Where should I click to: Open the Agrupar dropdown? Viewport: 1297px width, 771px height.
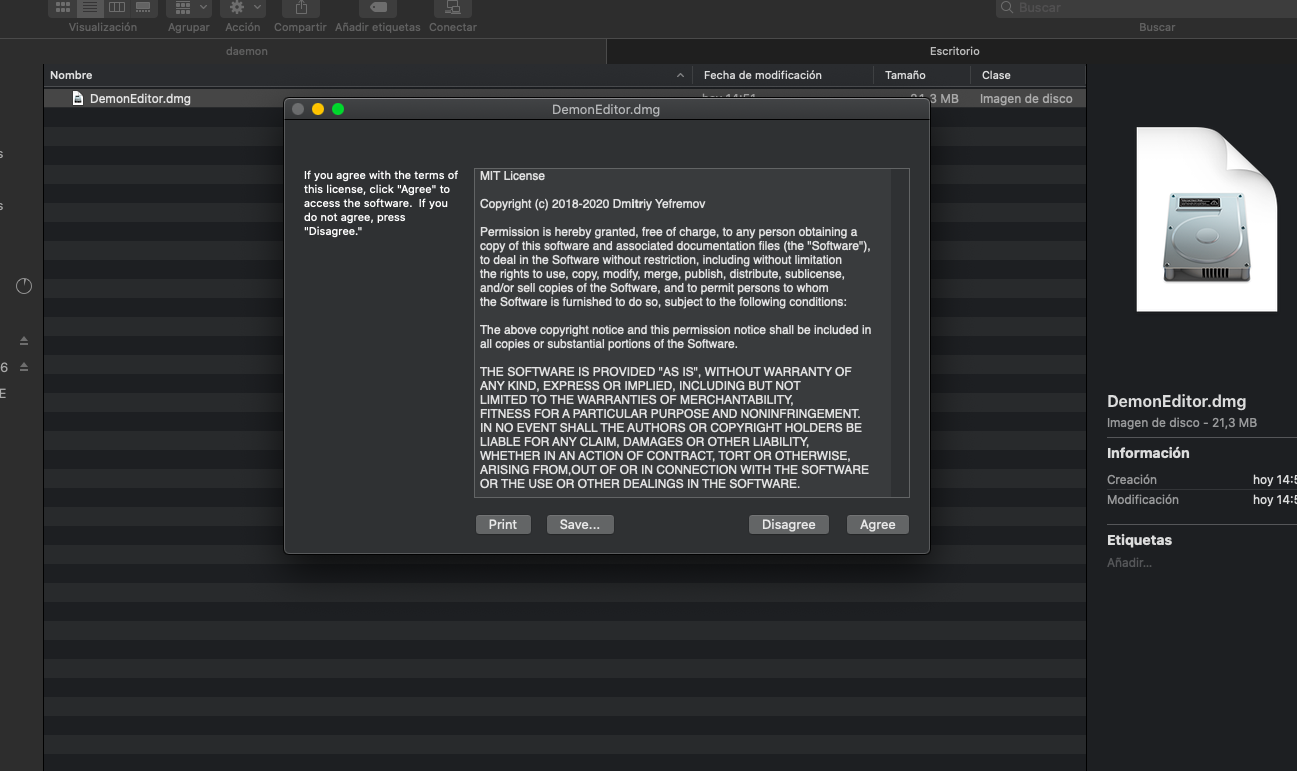(x=188, y=7)
